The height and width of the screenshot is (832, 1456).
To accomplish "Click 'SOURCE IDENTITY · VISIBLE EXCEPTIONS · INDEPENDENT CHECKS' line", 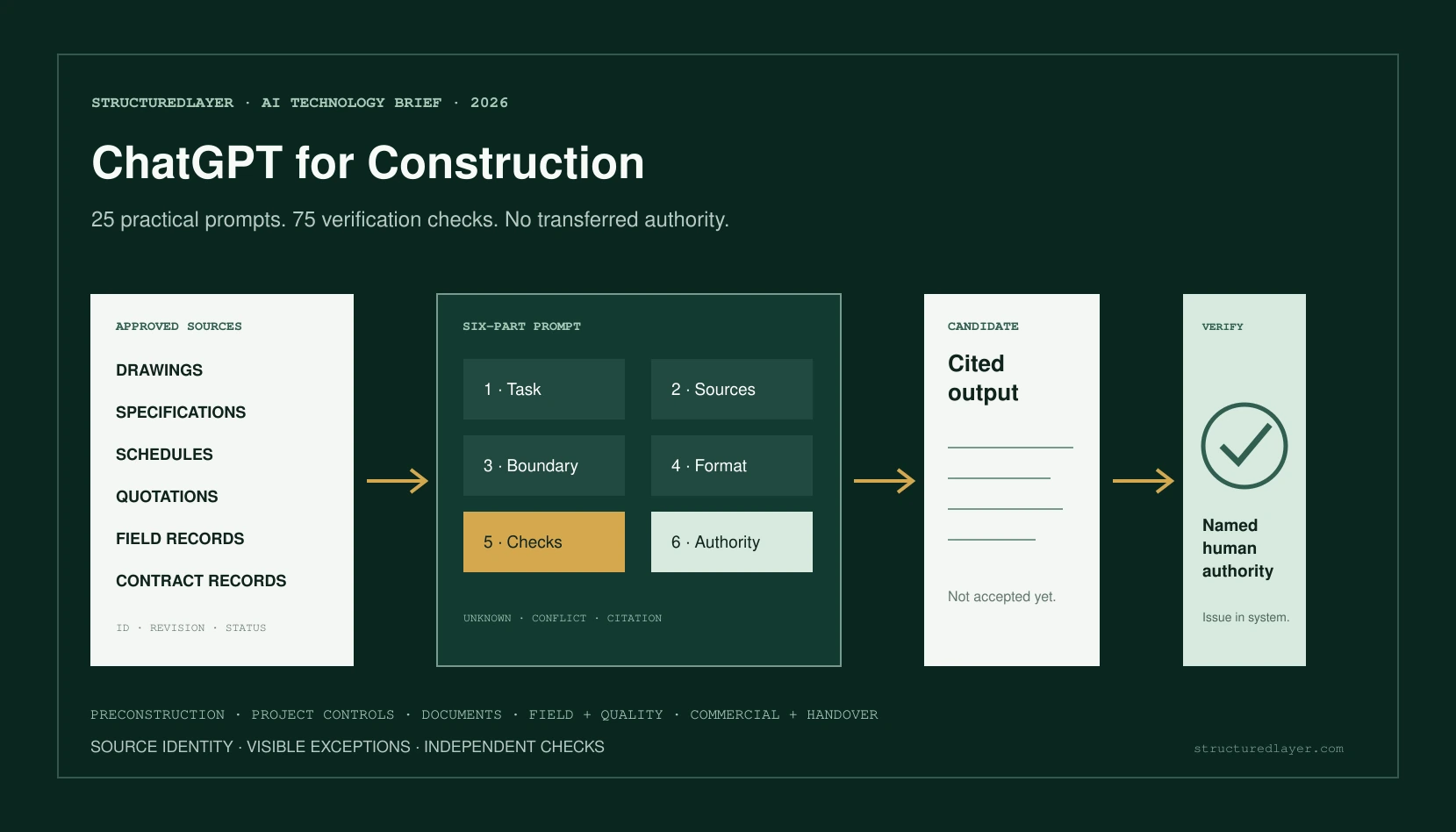I will pyautogui.click(x=348, y=747).
